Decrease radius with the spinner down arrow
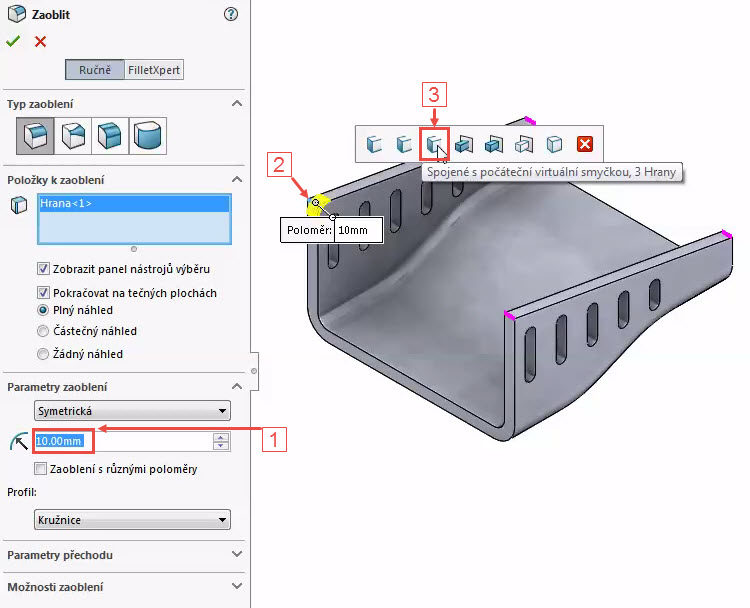The image size is (750, 608). coord(221,446)
